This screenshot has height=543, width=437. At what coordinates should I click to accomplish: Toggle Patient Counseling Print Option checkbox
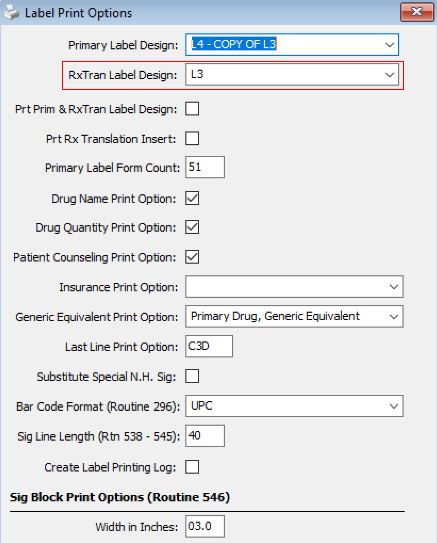tap(192, 257)
